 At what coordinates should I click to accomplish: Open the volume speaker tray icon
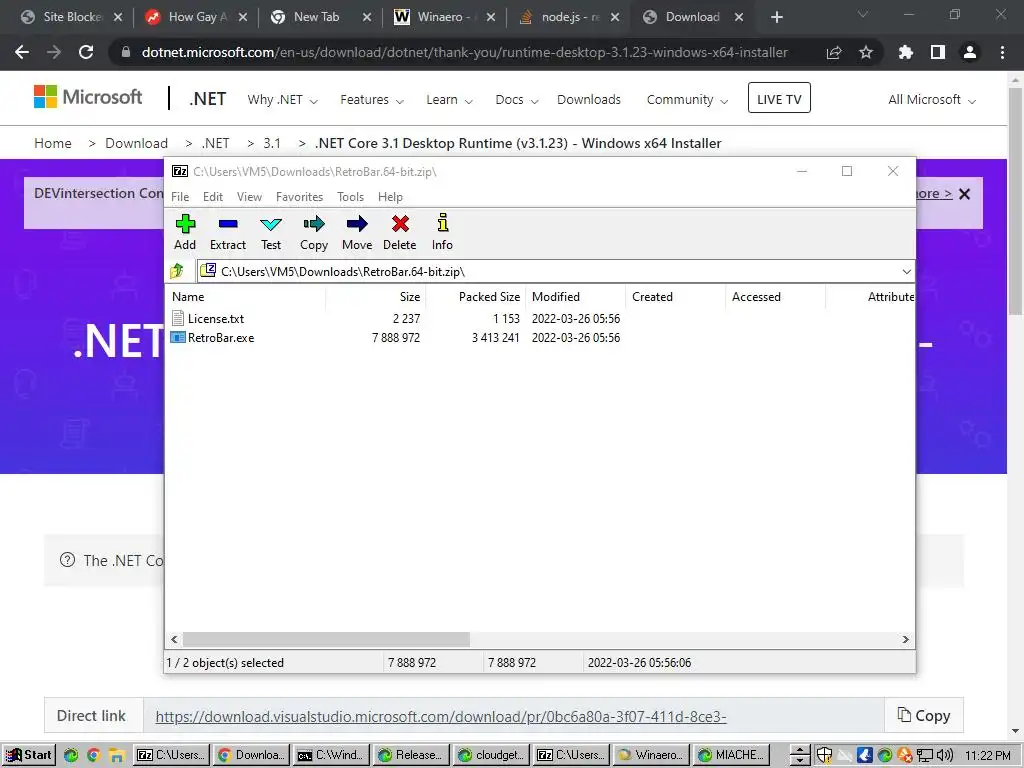pyautogui.click(x=946, y=756)
